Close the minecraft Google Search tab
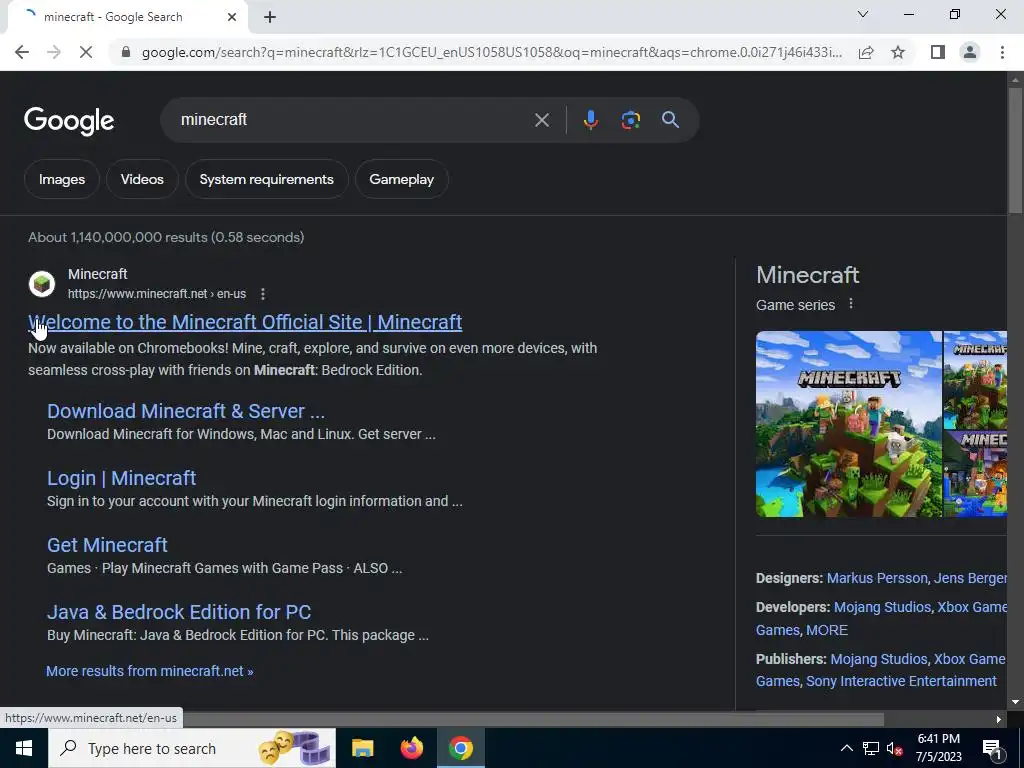This screenshot has height=768, width=1024. (232, 17)
